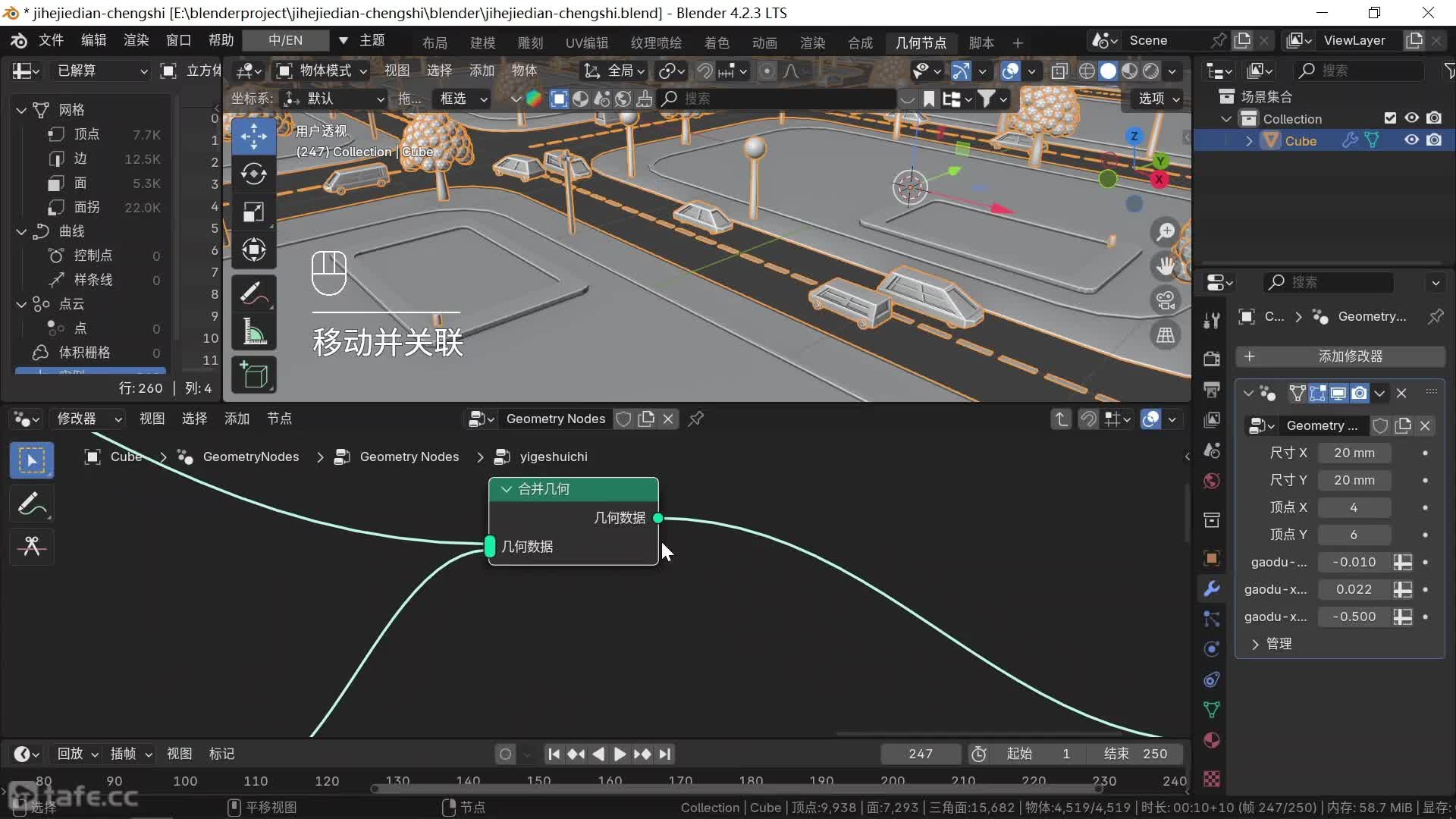Switch to the UV编辑 workspace tab
Screen dimensions: 1456x819
coord(586,42)
